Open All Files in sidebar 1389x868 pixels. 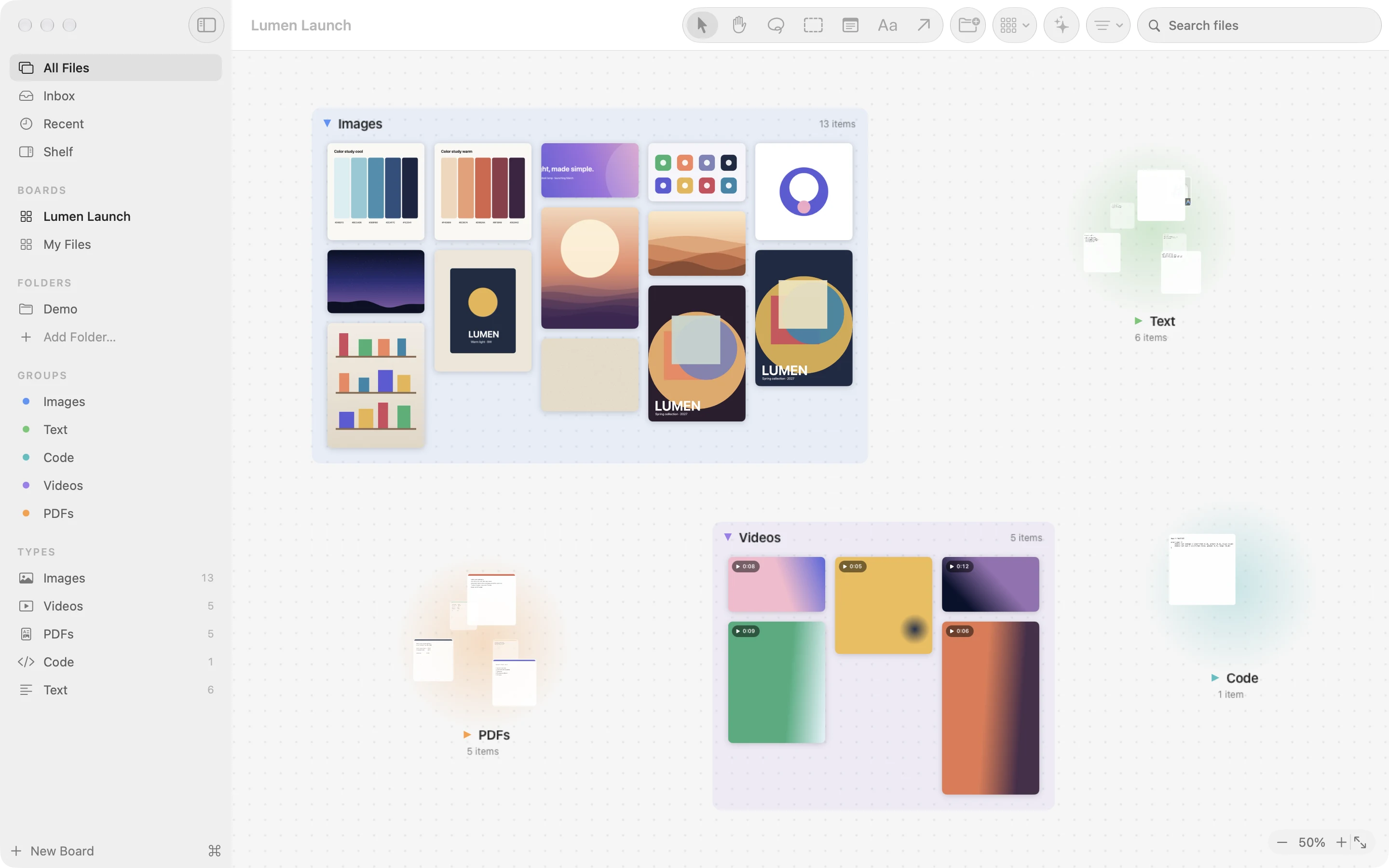click(116, 68)
